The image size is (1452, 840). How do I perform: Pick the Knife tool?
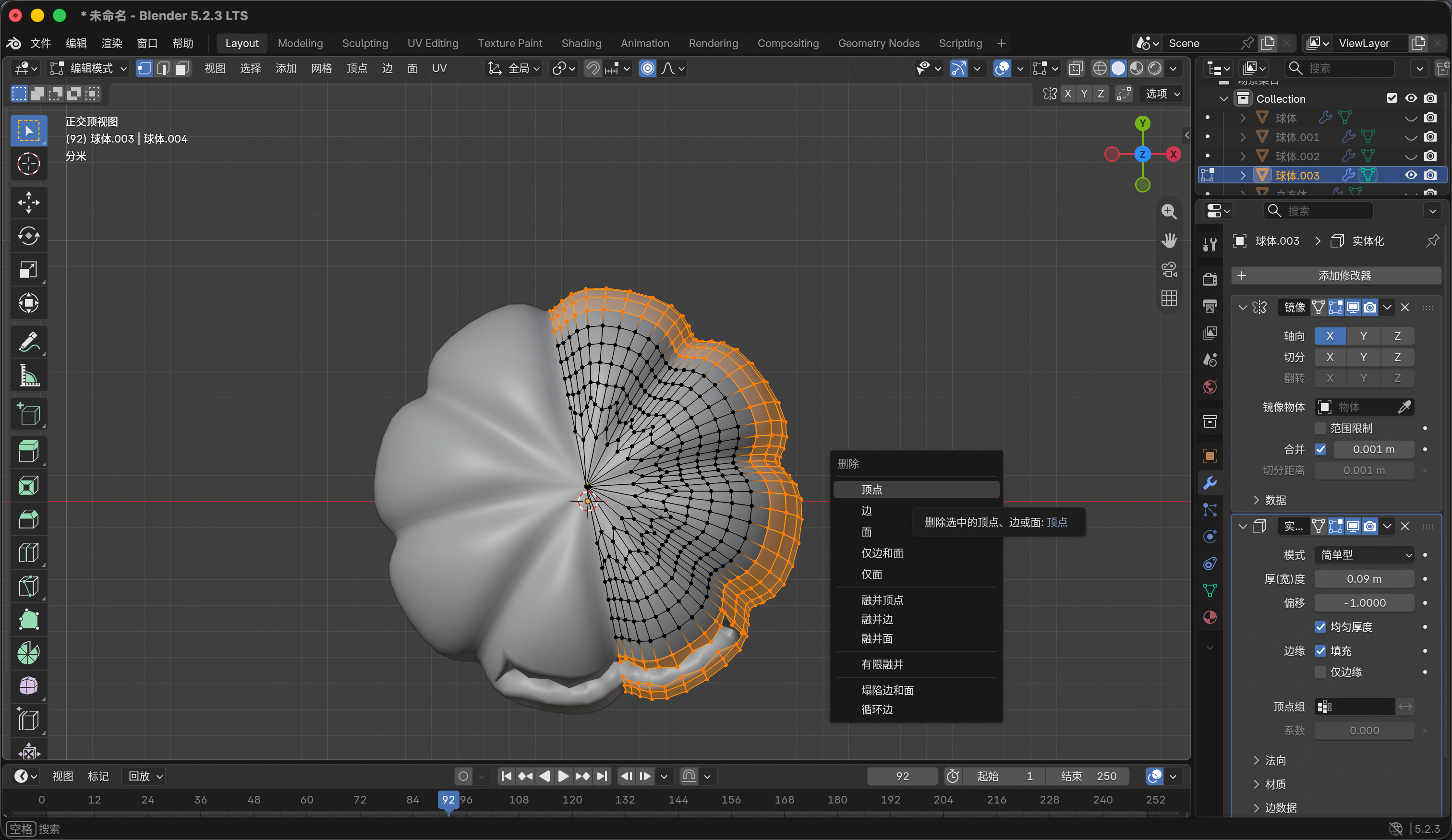tap(28, 586)
